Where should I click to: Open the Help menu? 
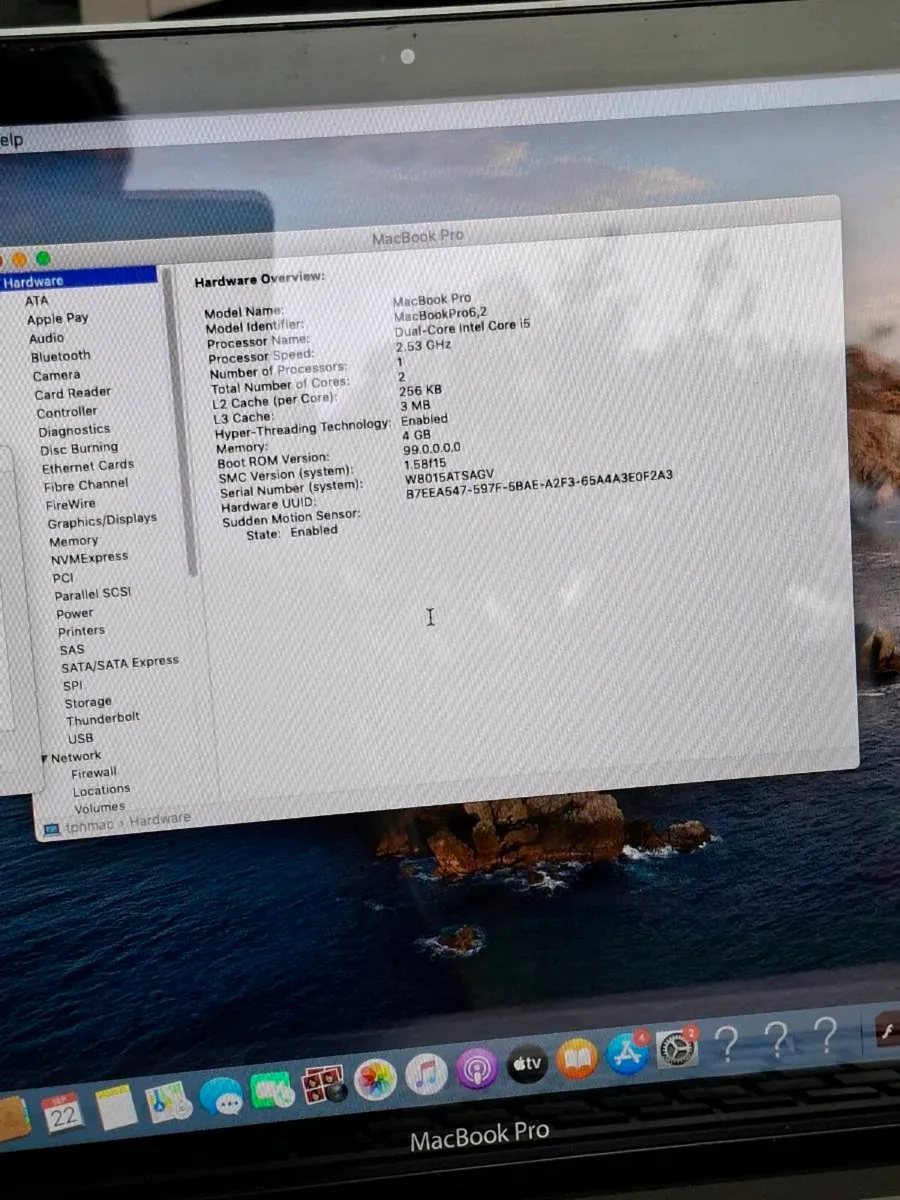click(11, 140)
